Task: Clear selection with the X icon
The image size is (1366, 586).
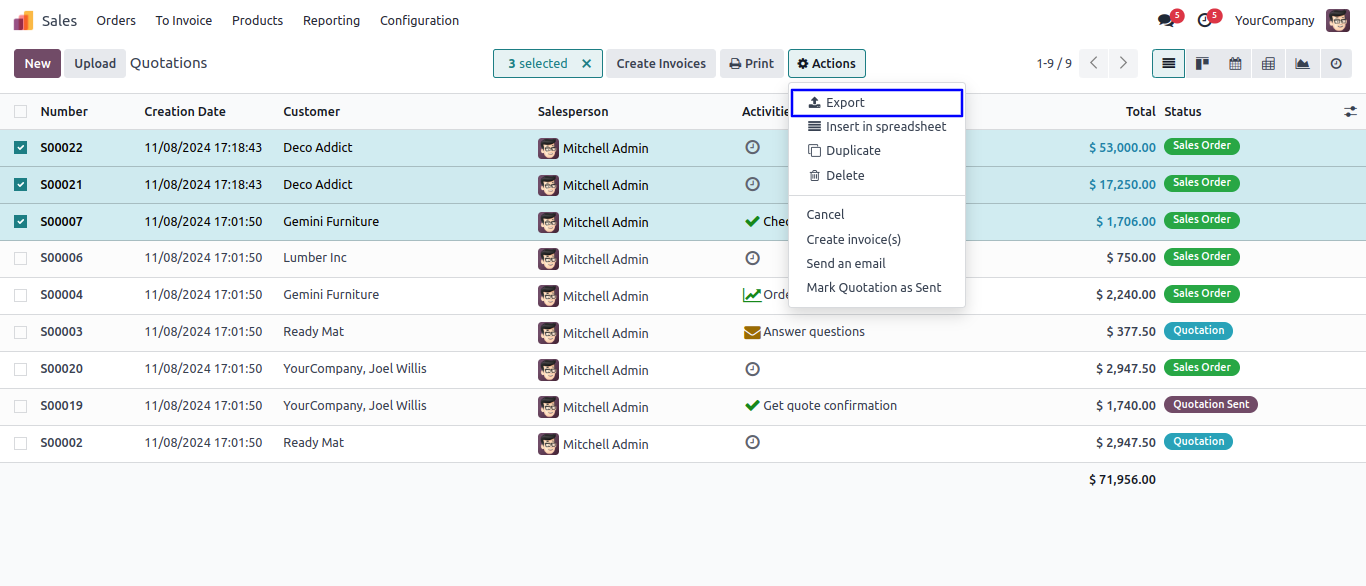Action: tap(587, 64)
